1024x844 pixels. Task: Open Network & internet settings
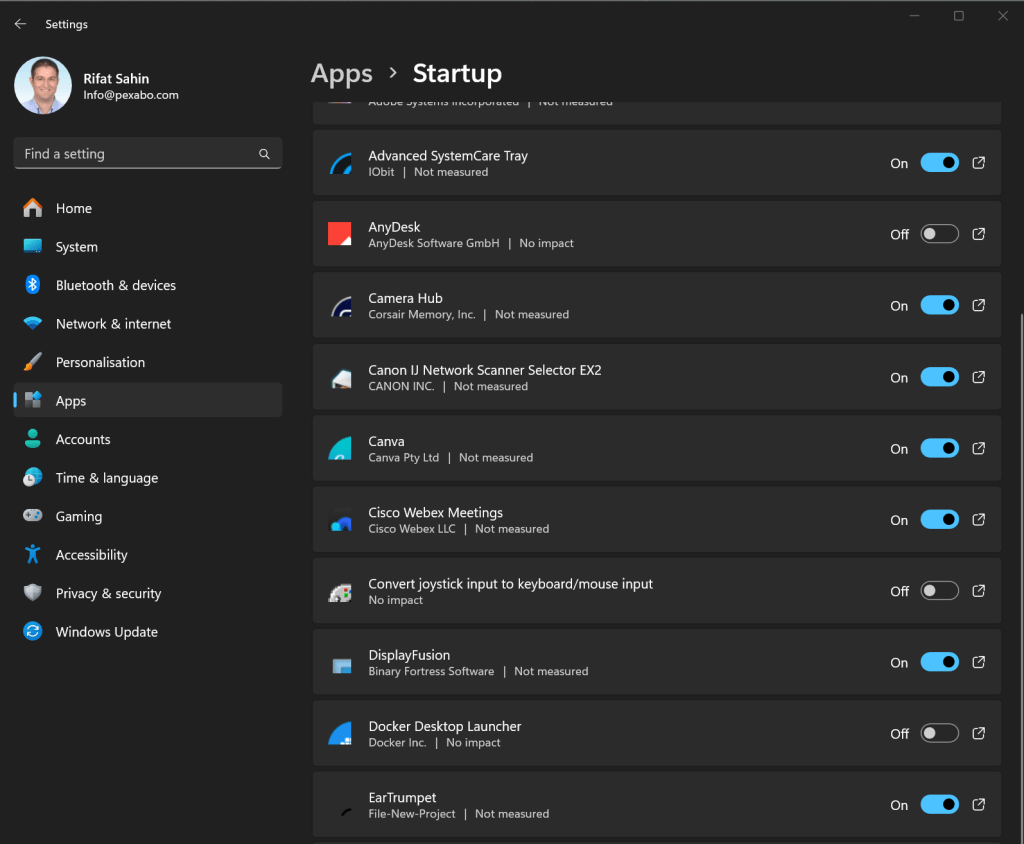click(148, 324)
